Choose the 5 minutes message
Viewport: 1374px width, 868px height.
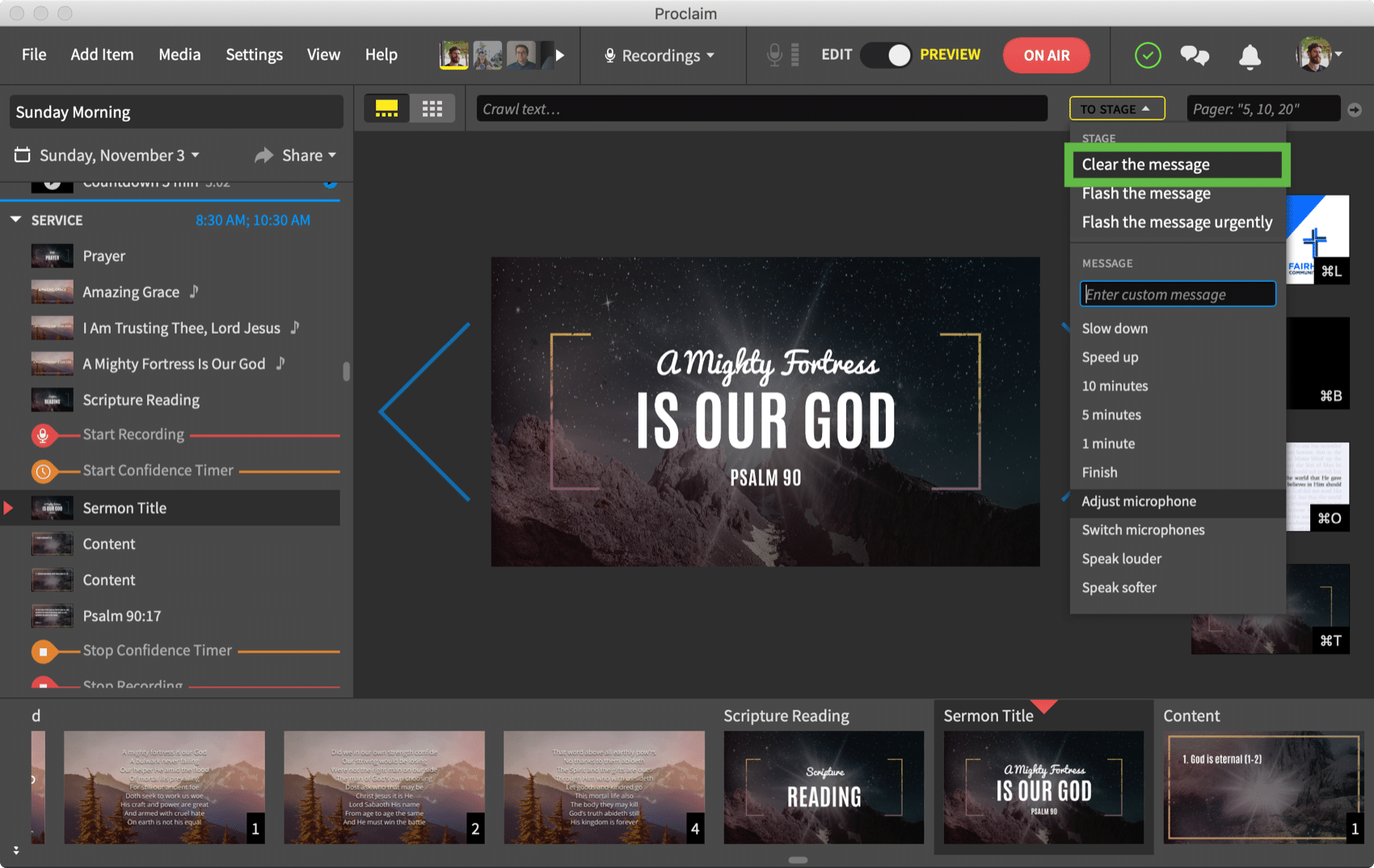click(x=1177, y=415)
